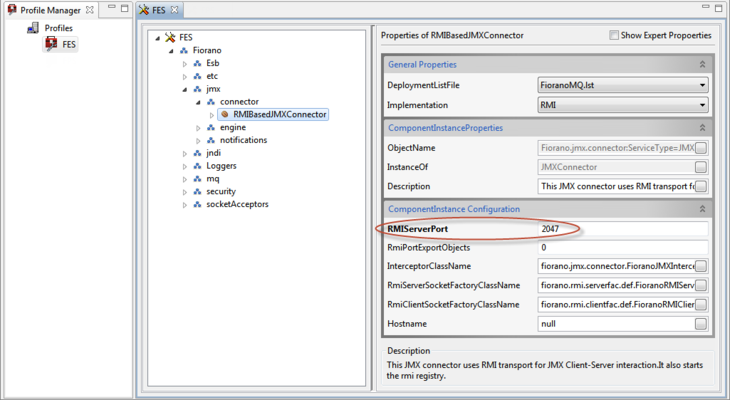Expand the etc tree node
Image resolution: width=730 pixels, height=400 pixels.
tap(185, 76)
